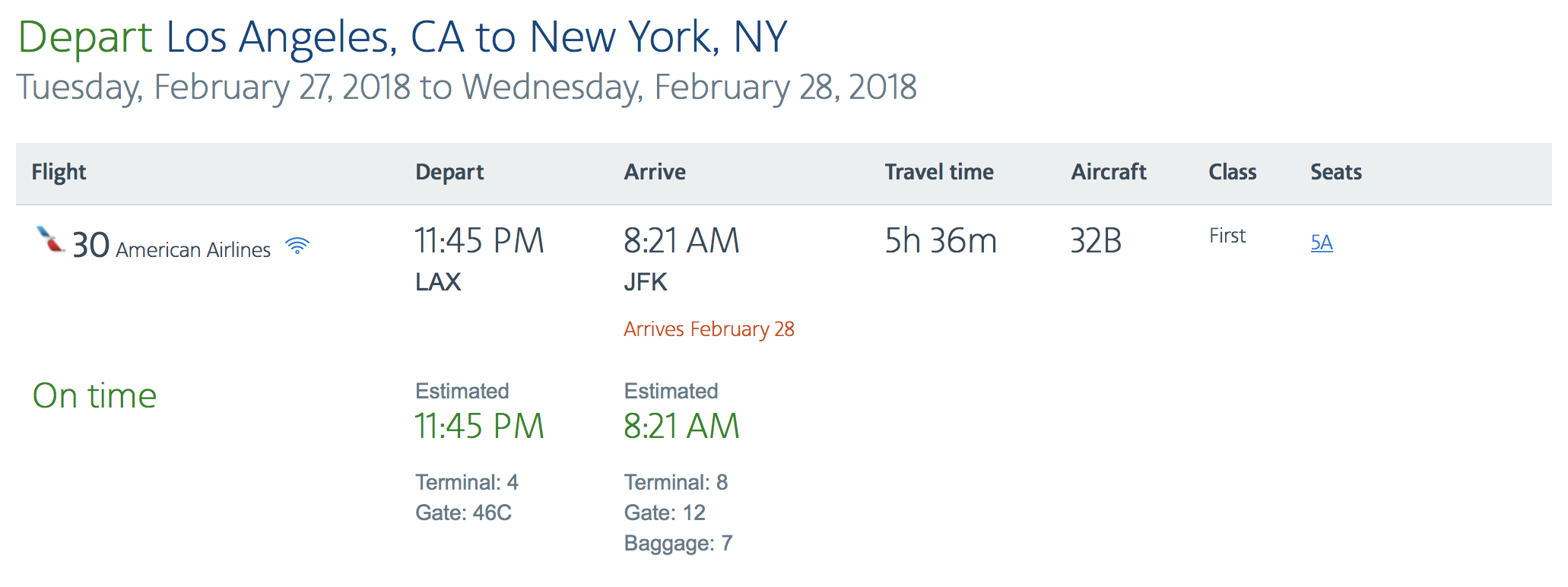Select the Flight column header
The image size is (1568, 587).
(59, 172)
